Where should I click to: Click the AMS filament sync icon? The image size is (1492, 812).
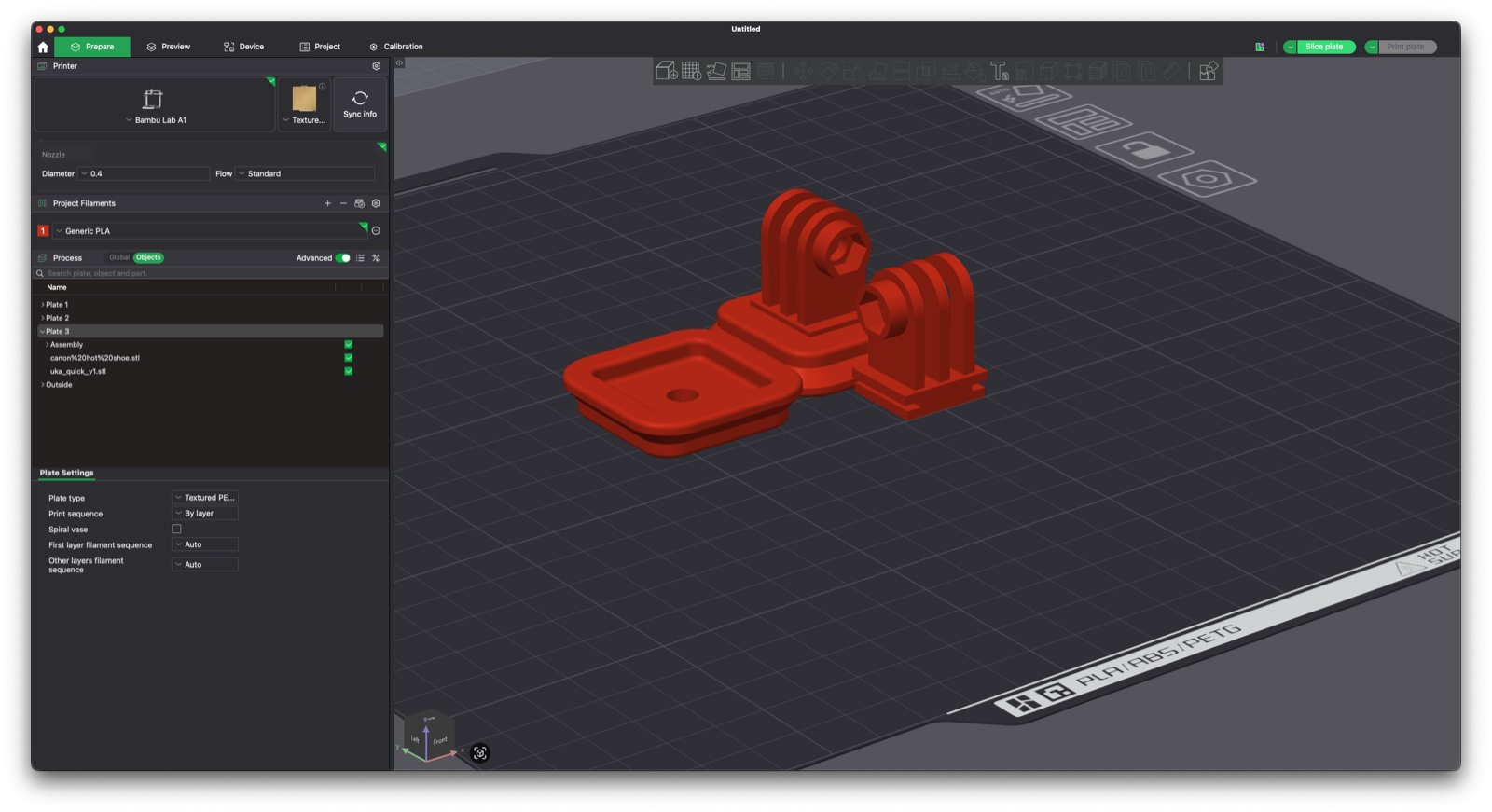click(359, 203)
